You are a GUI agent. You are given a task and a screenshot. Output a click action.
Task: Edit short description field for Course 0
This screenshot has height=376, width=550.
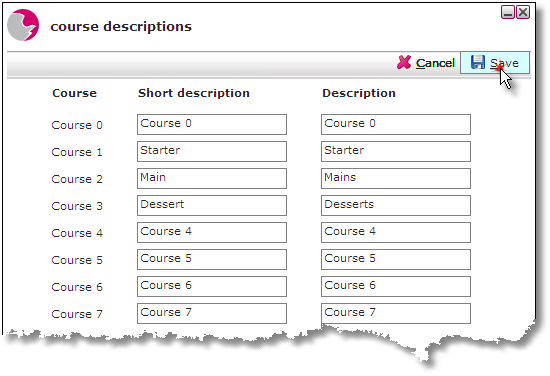tap(212, 124)
